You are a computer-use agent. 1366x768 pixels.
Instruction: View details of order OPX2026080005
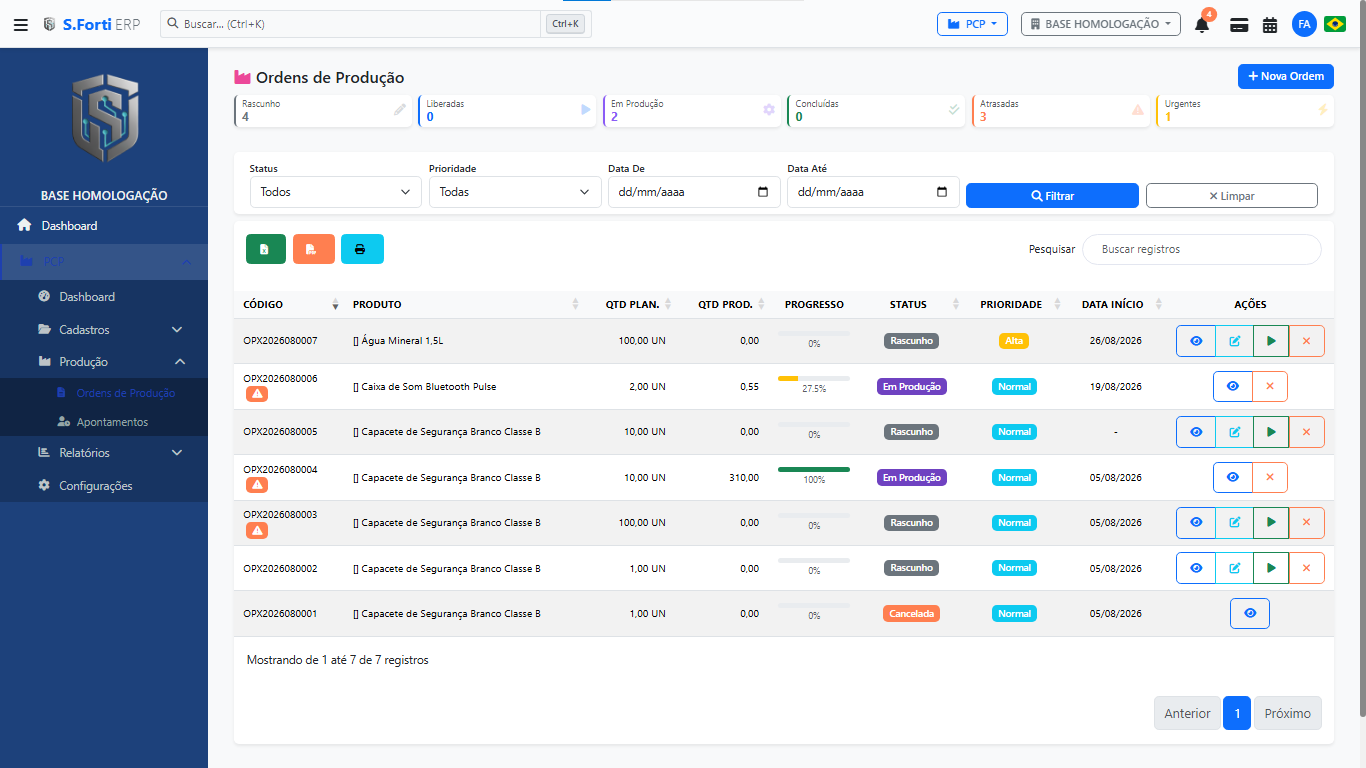(x=1196, y=432)
